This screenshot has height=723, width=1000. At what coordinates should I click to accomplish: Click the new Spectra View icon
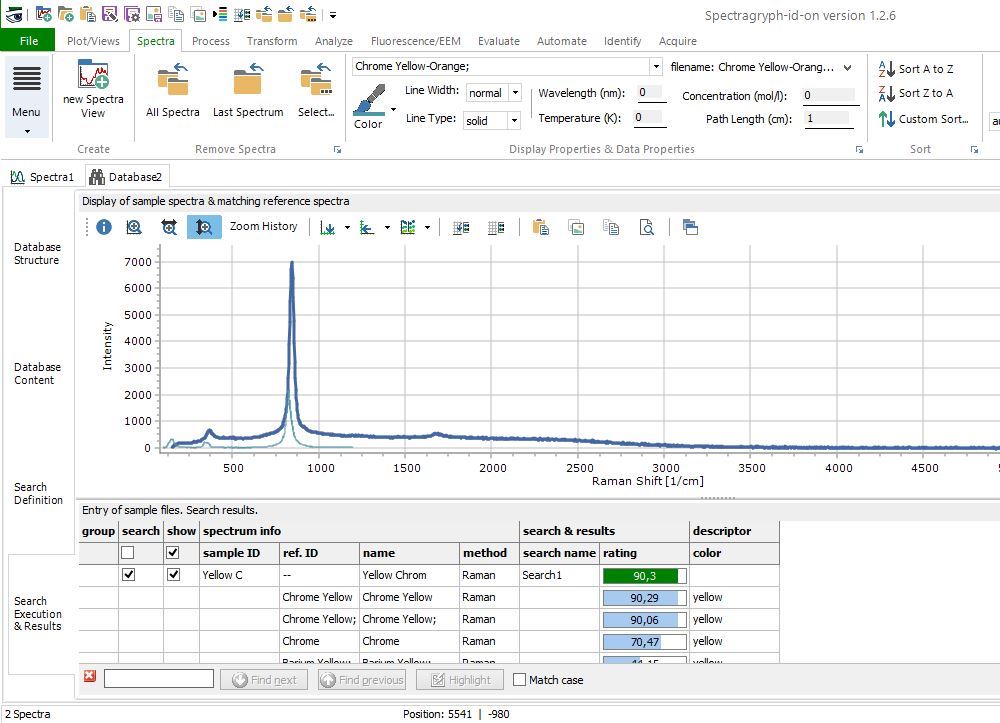point(93,77)
